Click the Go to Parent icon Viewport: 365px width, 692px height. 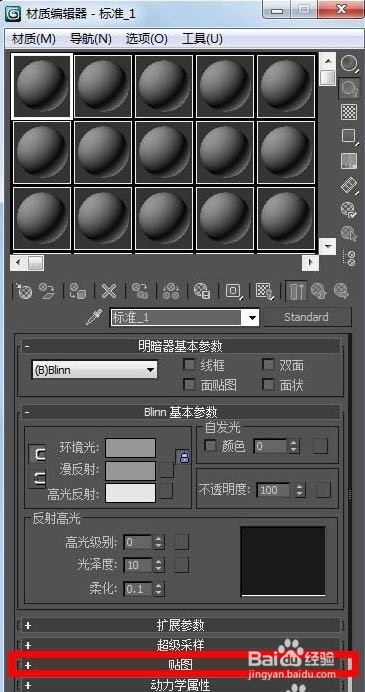(318, 291)
